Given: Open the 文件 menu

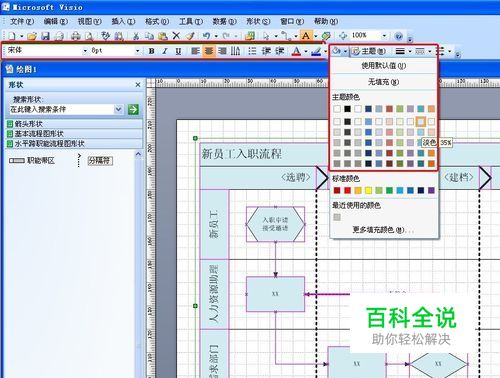Looking at the screenshot, I should pos(22,21).
